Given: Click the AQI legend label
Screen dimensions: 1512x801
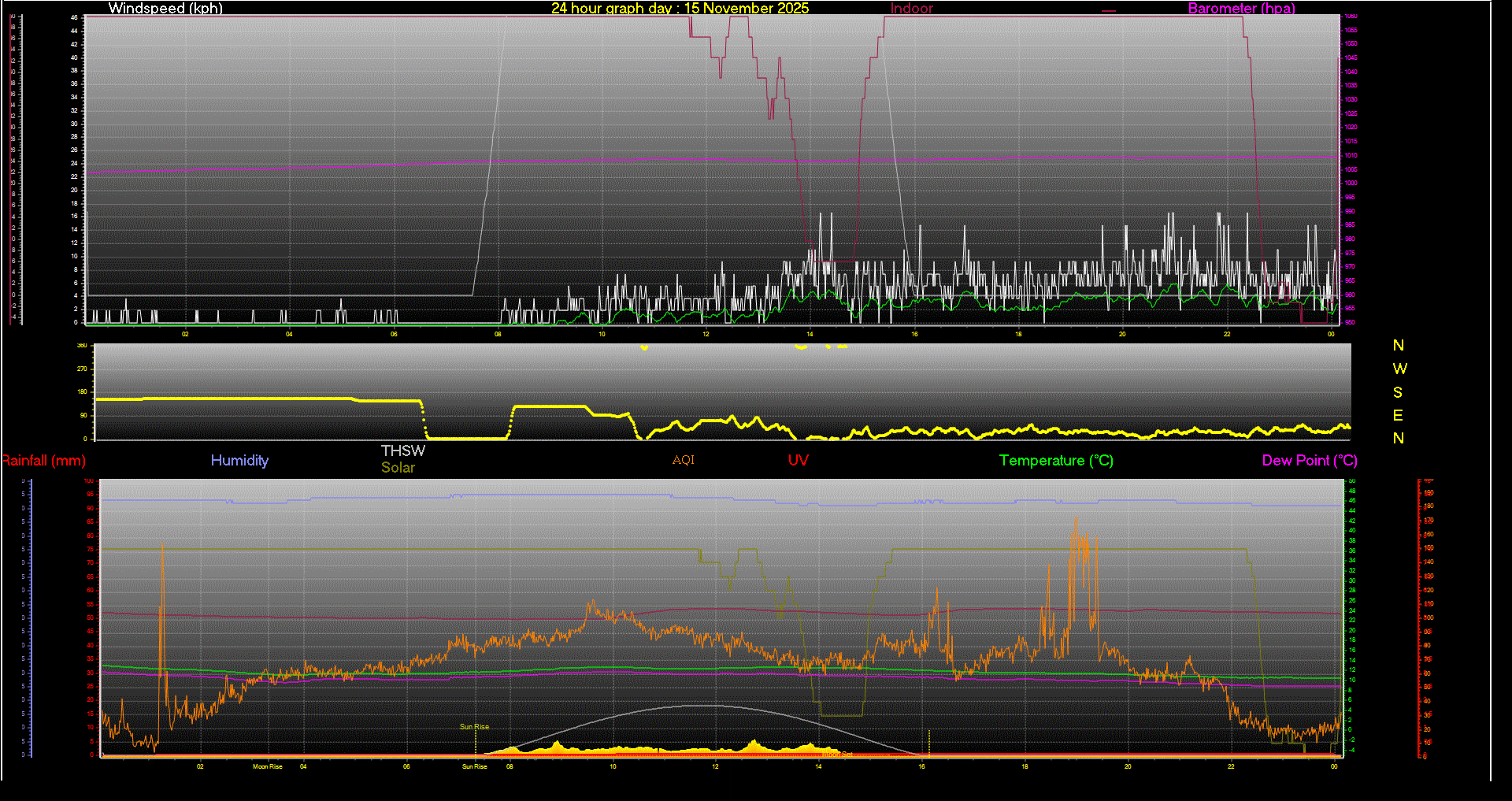Looking at the screenshot, I should coord(684,460).
